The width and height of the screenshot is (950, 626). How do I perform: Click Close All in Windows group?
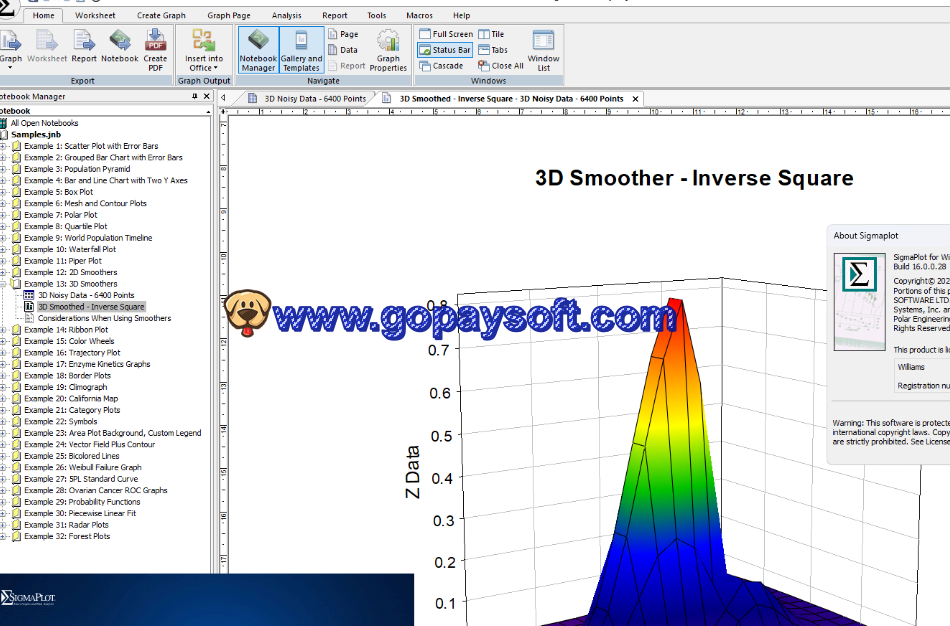500,65
